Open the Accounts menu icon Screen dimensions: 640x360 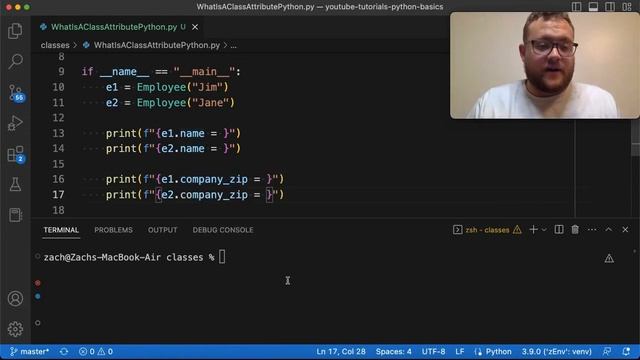pyautogui.click(x=15, y=299)
